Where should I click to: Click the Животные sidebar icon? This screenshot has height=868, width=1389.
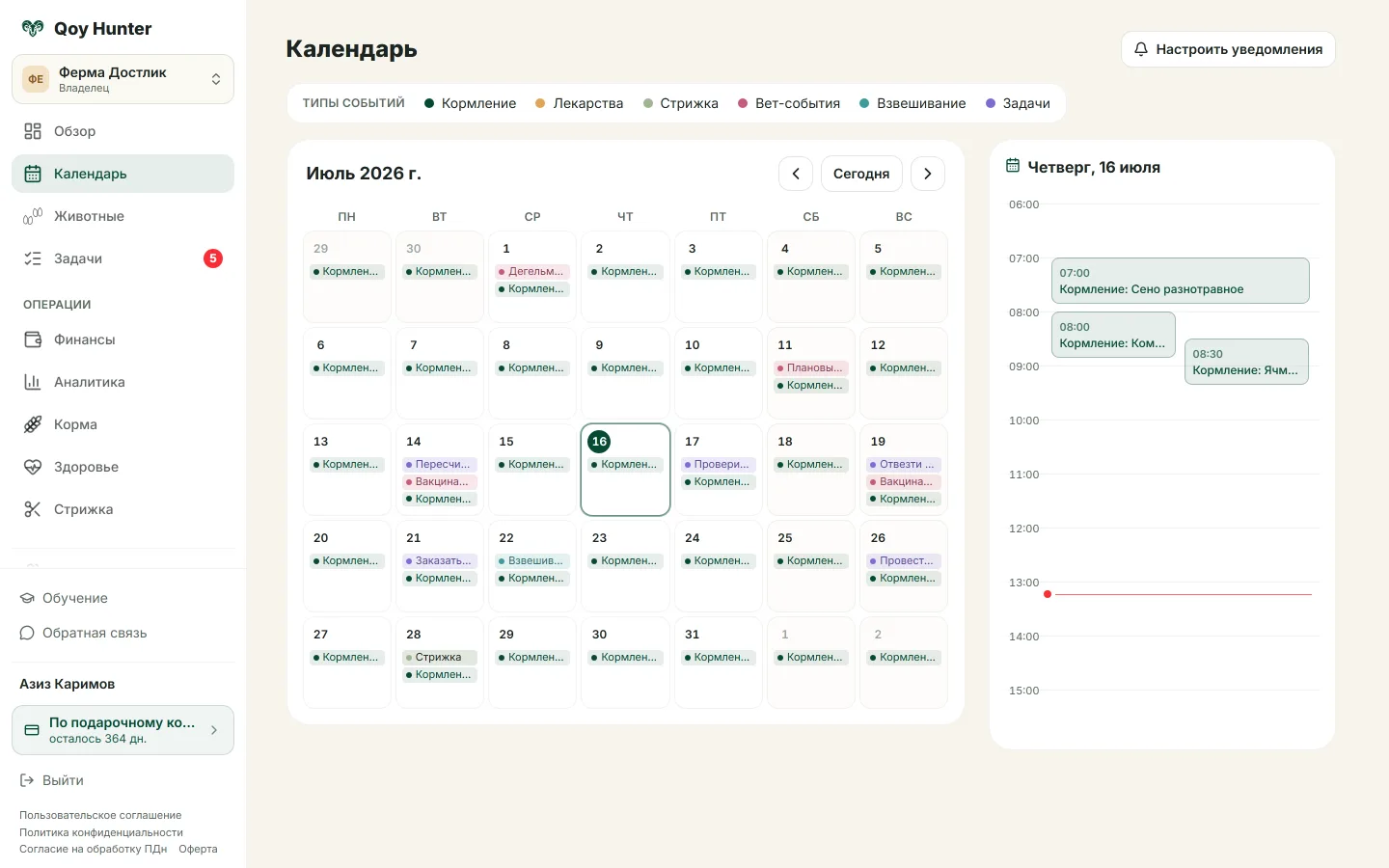pyautogui.click(x=33, y=216)
